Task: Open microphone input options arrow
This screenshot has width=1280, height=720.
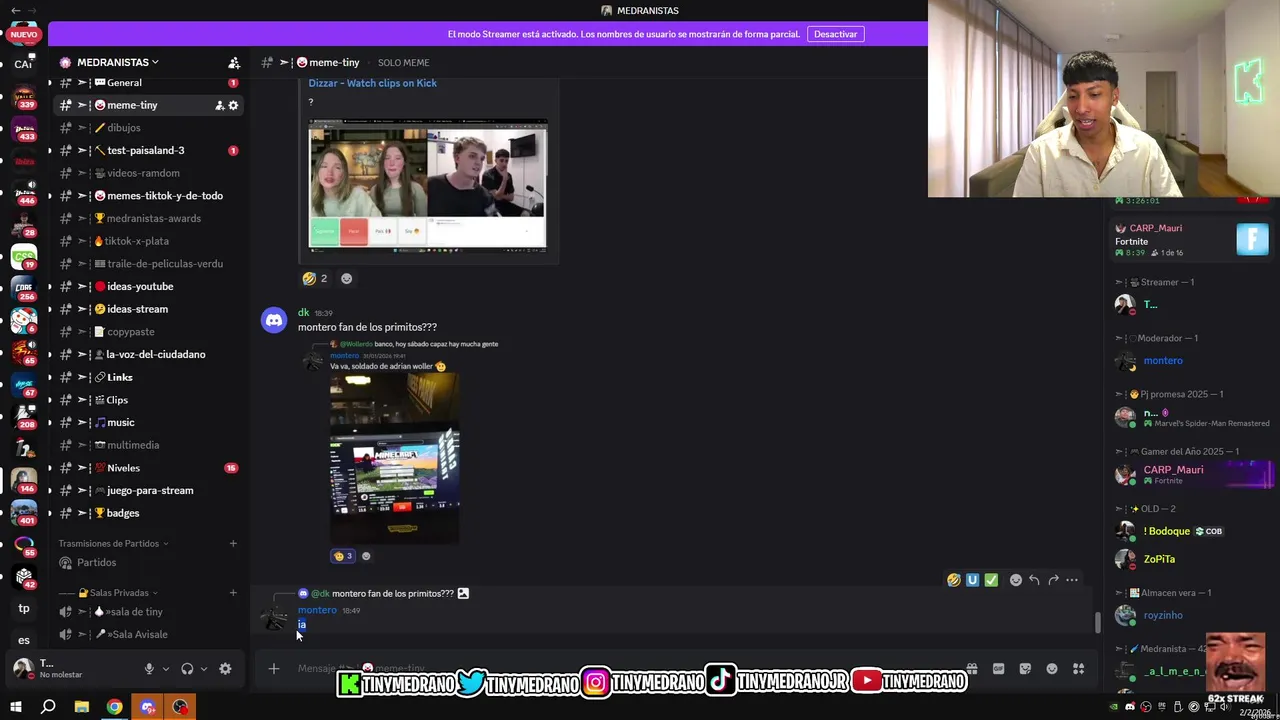Action: tap(166, 669)
